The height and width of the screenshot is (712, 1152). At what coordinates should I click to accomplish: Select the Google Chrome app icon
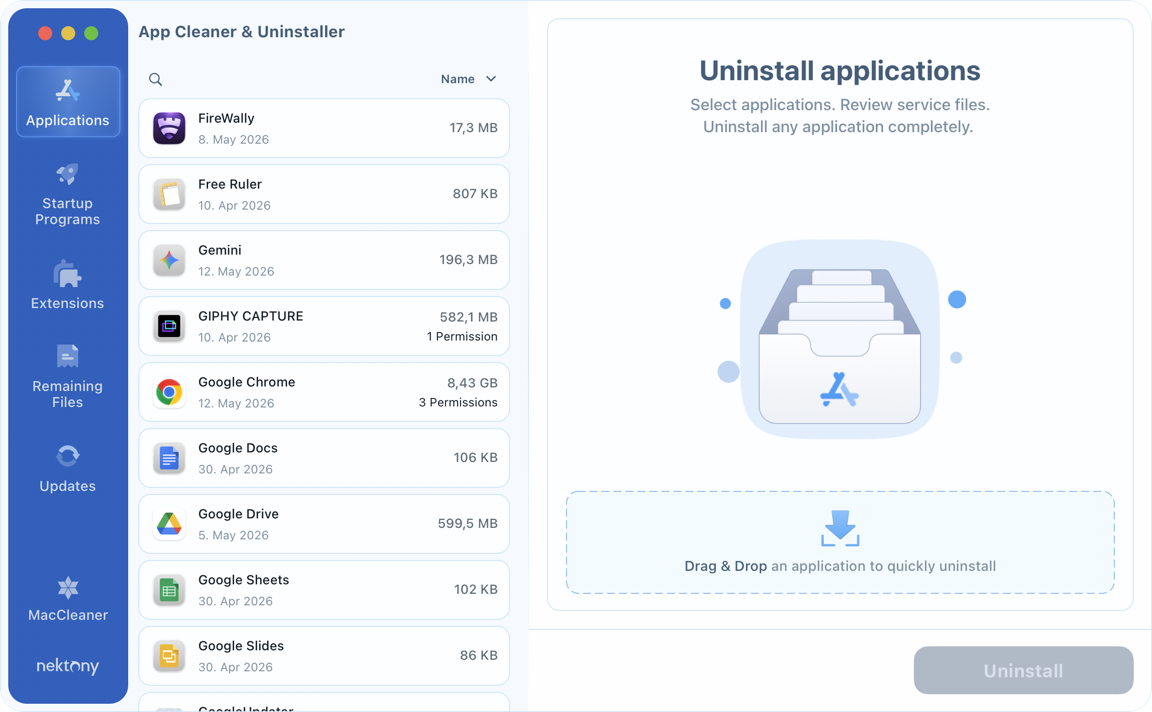(x=169, y=392)
